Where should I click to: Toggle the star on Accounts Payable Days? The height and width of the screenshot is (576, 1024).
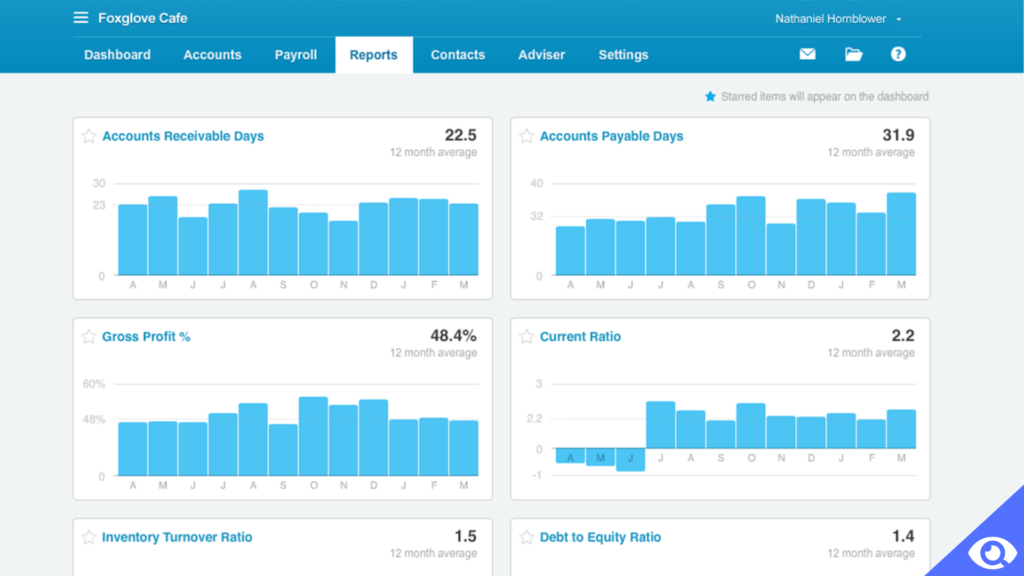tap(526, 136)
